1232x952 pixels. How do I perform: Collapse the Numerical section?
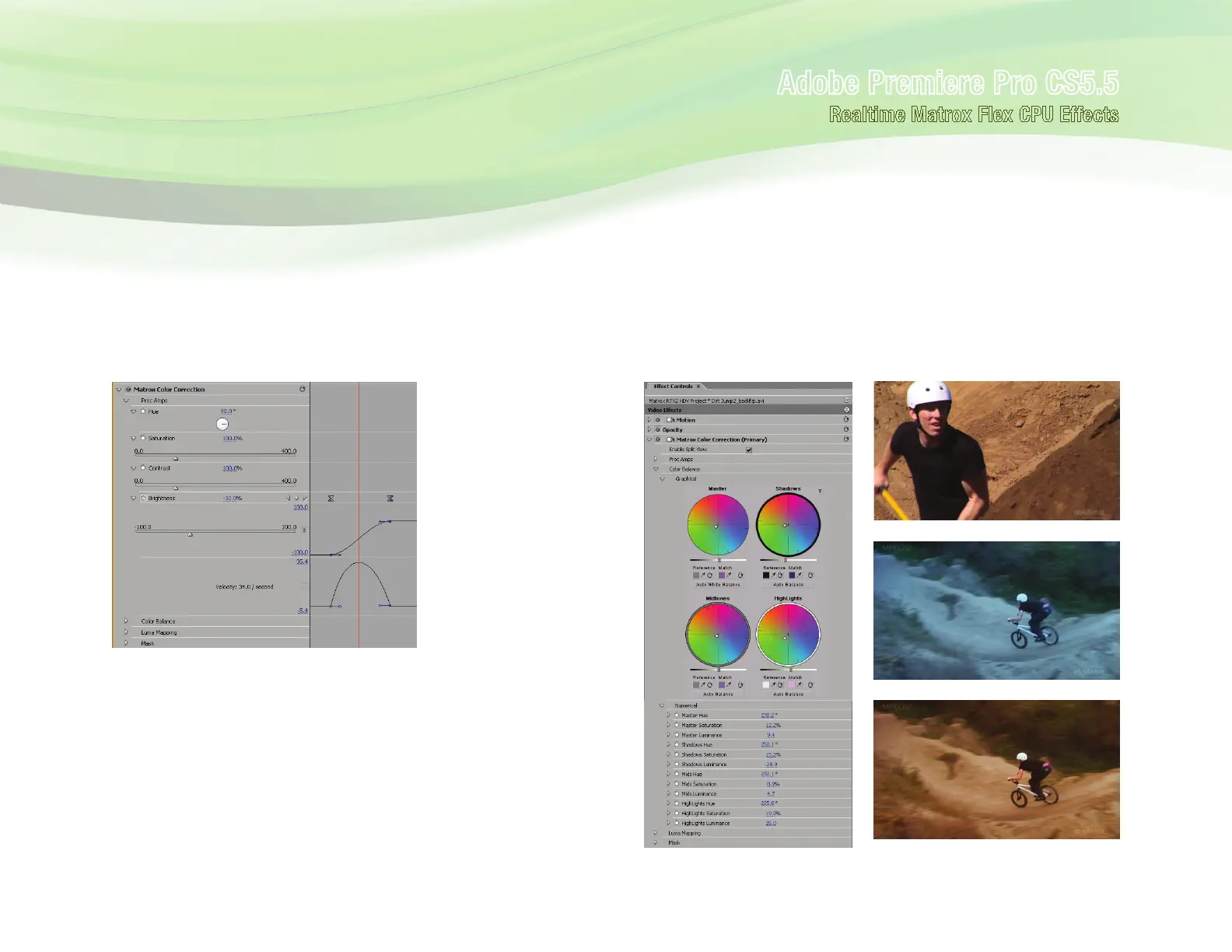(662, 705)
